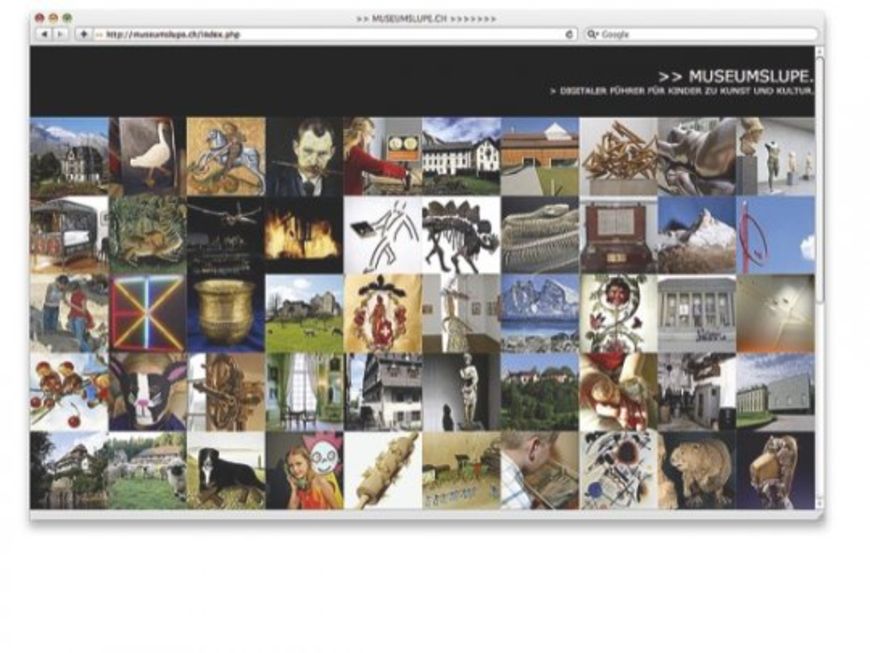Select the Digitaler Führer für Kinder subtitle
The height and width of the screenshot is (653, 870).
682,91
